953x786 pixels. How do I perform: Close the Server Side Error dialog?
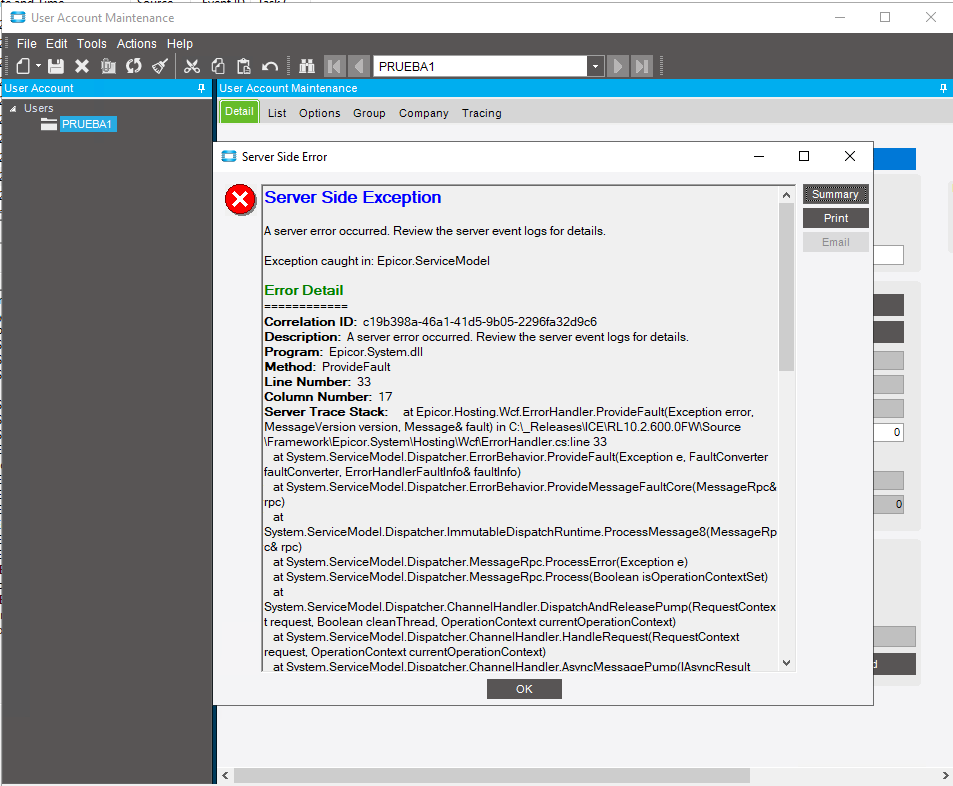(x=850, y=156)
